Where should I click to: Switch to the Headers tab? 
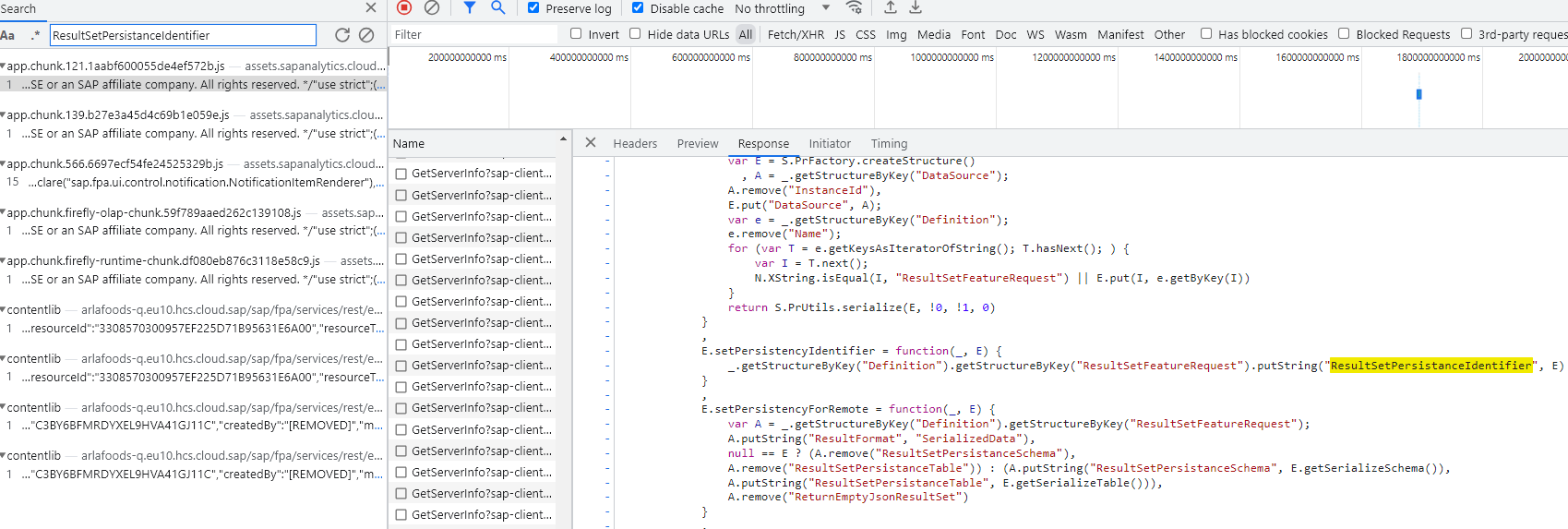[635, 143]
